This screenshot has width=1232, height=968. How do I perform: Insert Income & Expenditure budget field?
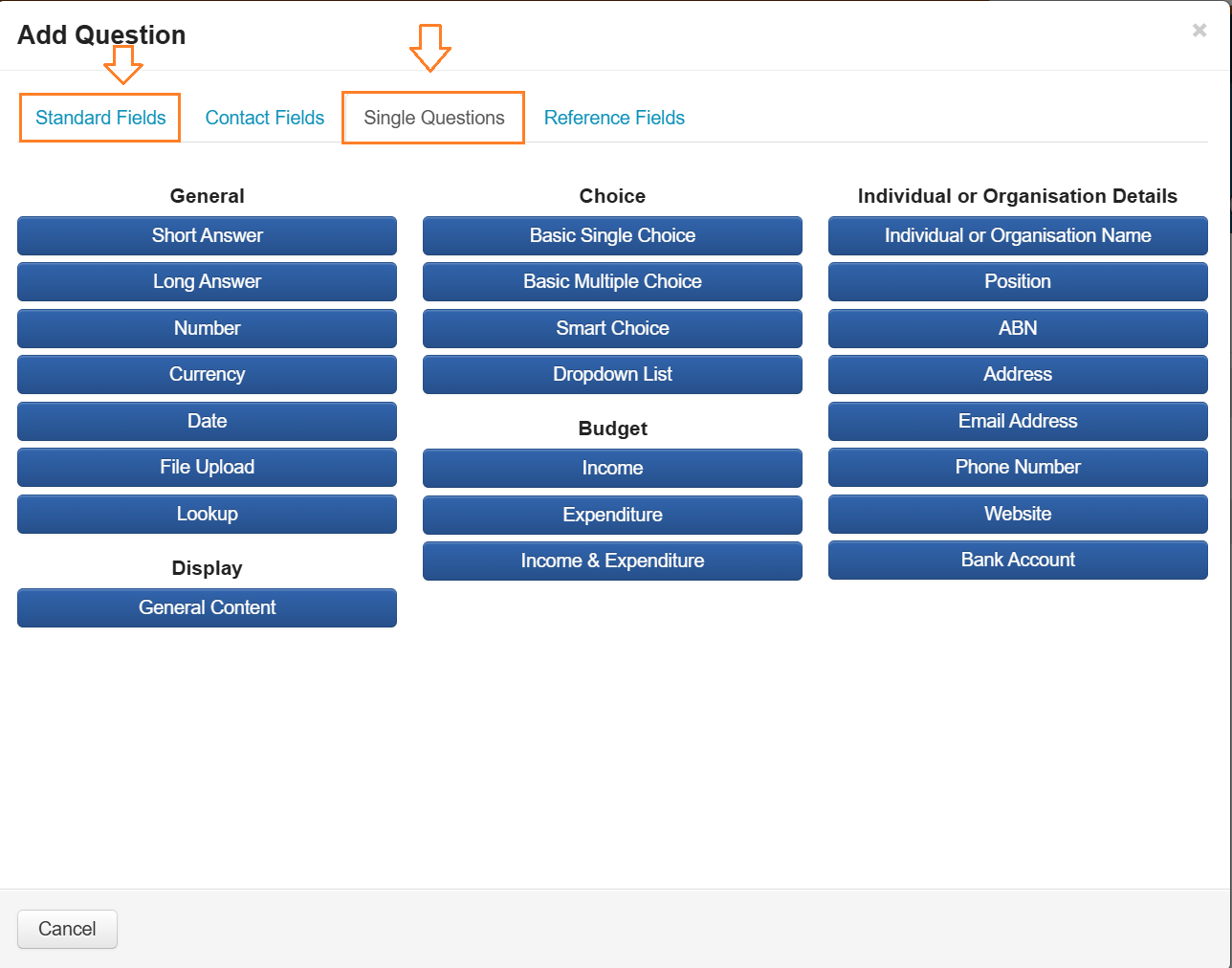point(612,561)
